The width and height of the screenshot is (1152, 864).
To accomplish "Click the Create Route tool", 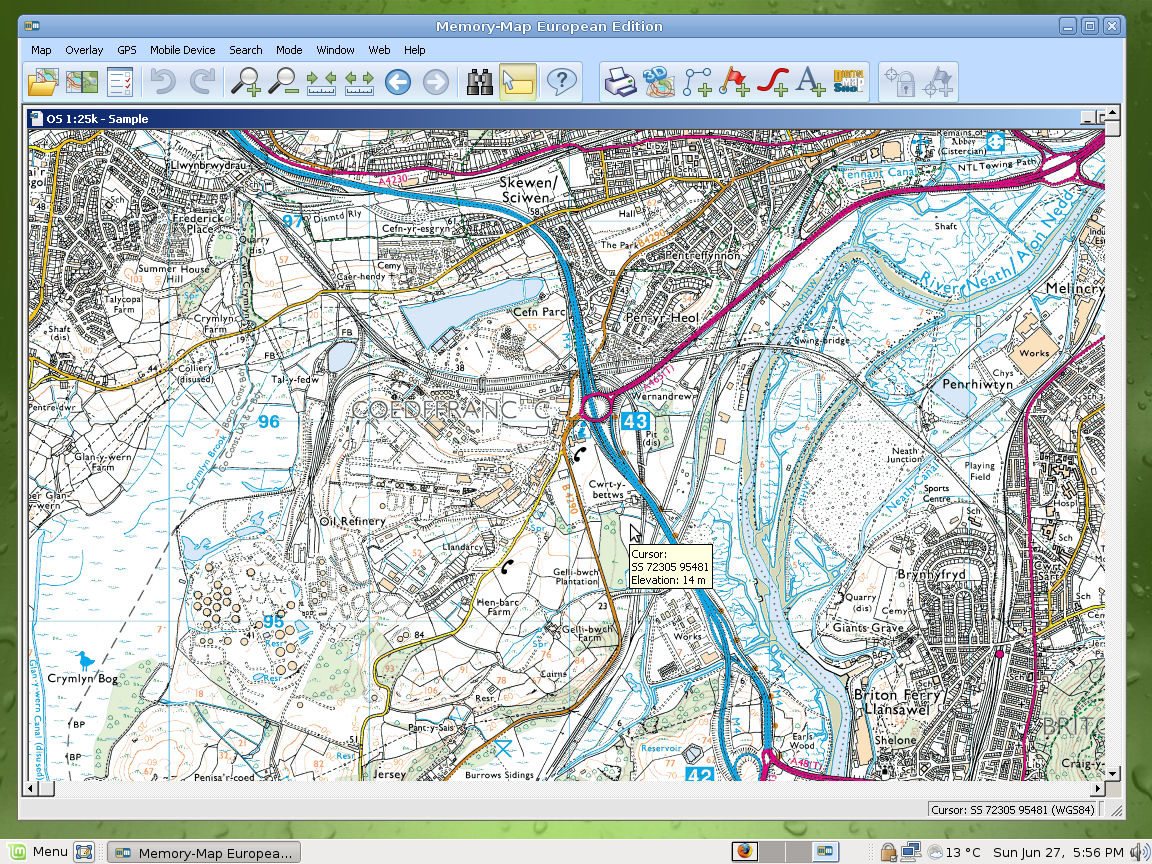I will [697, 82].
